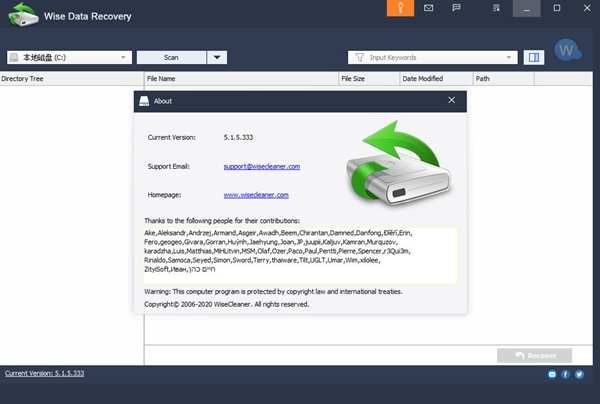This screenshot has width=600, height=404.
Task: Expand the Scan options arrow
Action: tap(217, 57)
